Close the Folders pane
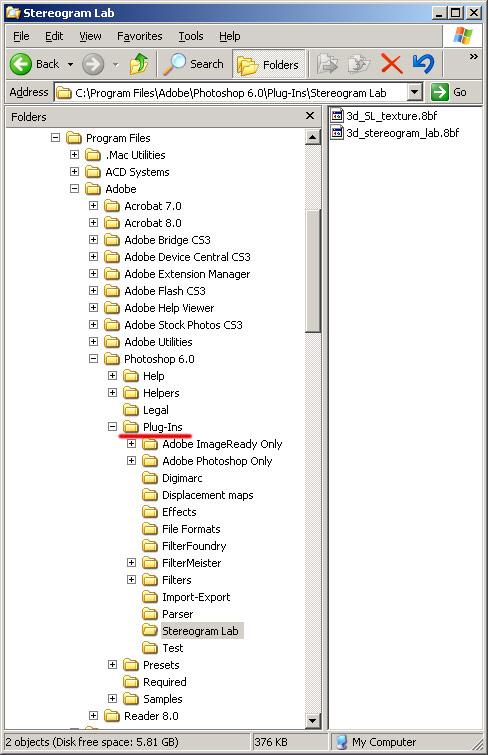 point(310,116)
